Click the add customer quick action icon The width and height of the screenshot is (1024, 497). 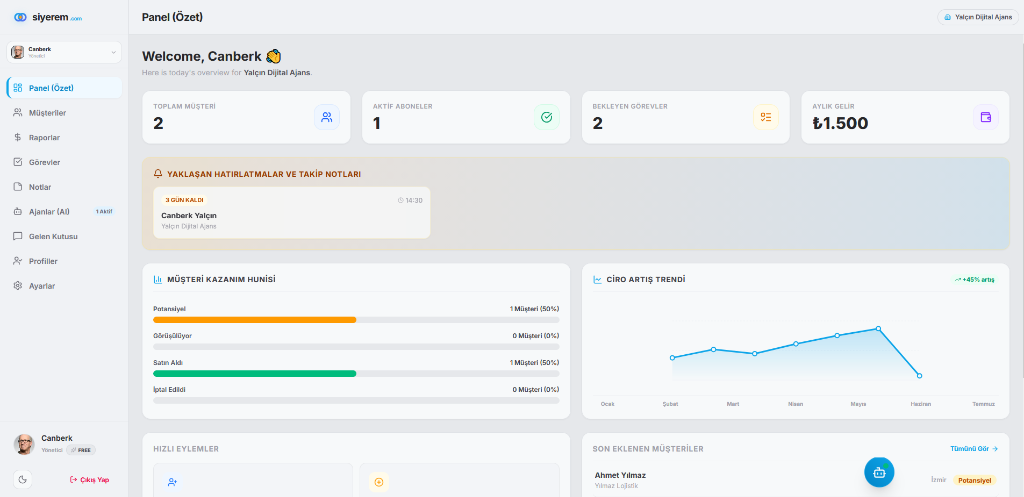(x=172, y=483)
